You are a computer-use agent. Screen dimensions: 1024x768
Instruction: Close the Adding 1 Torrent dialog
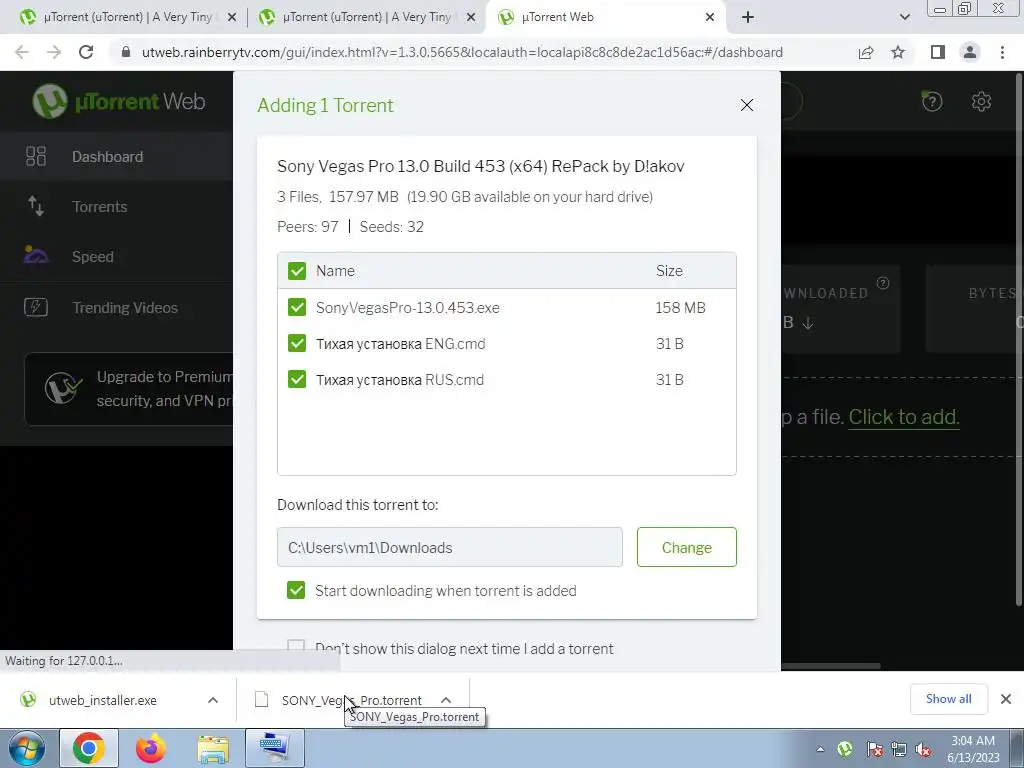pyautogui.click(x=747, y=105)
